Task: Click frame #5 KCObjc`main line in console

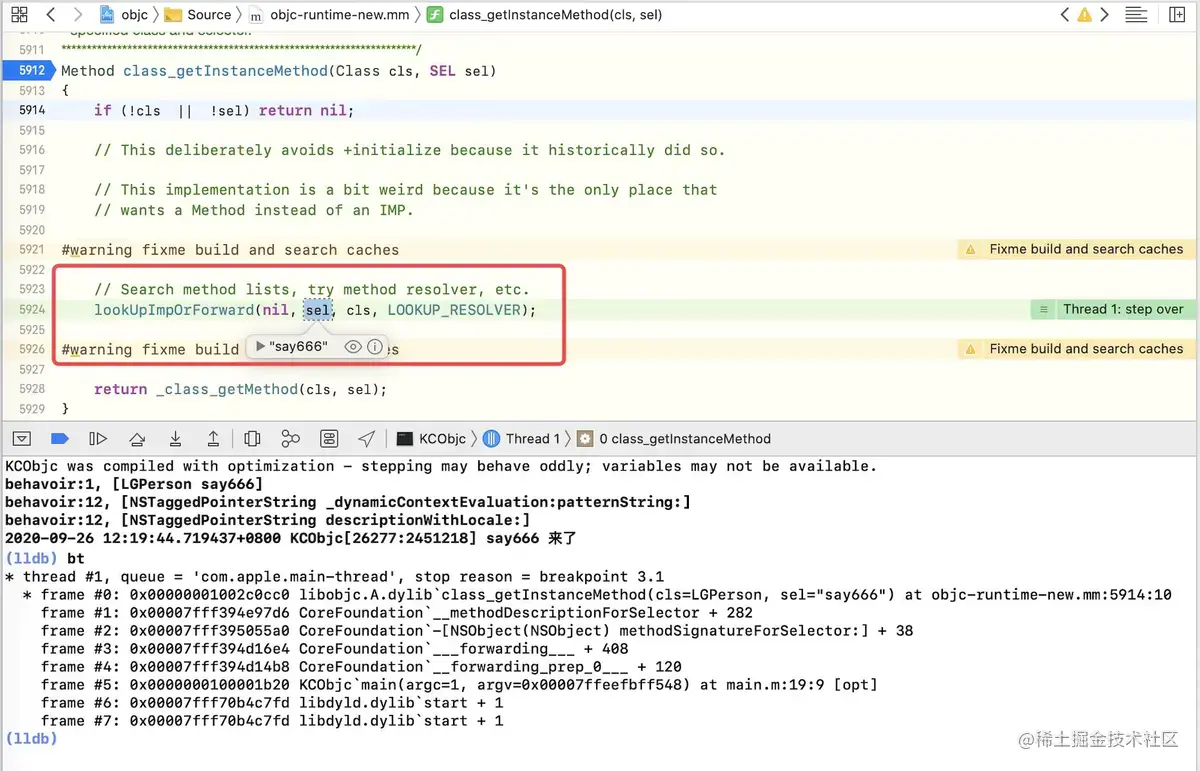Action: coord(459,684)
